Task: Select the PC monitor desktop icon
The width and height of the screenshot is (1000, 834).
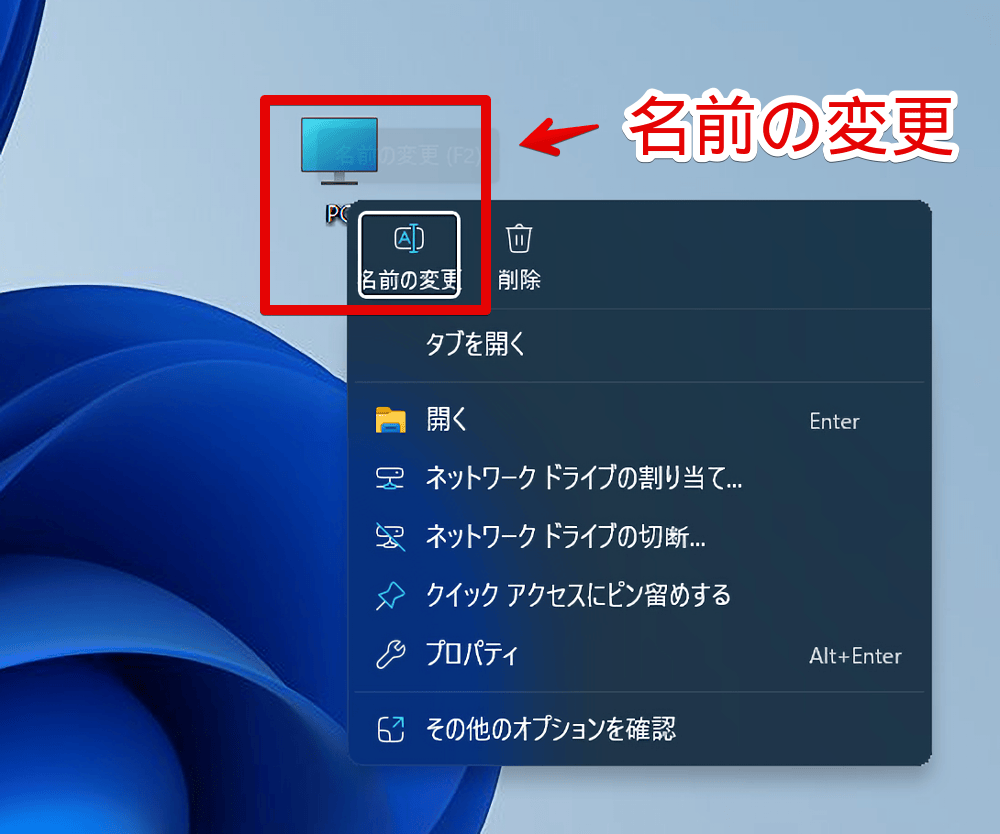Action: pos(339,150)
